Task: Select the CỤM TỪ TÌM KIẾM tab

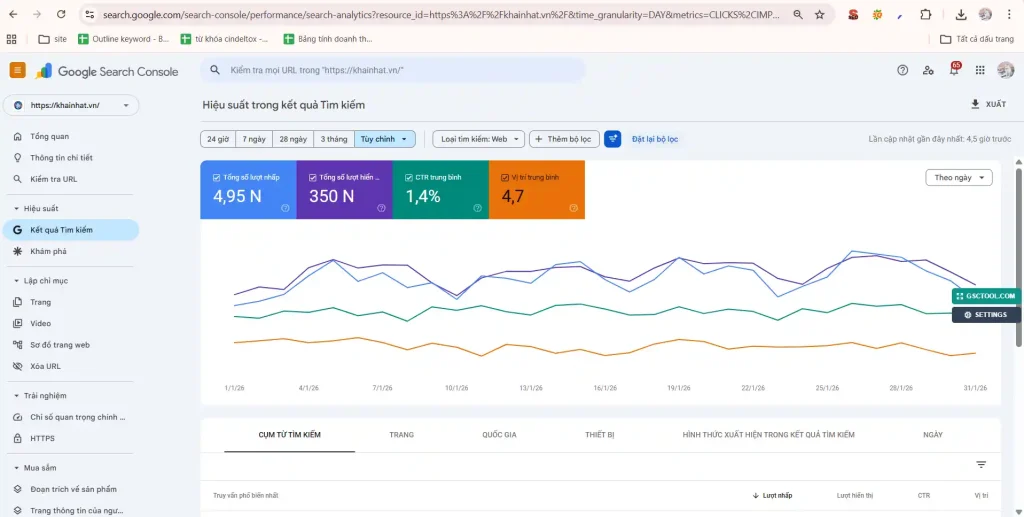Action: (x=289, y=435)
